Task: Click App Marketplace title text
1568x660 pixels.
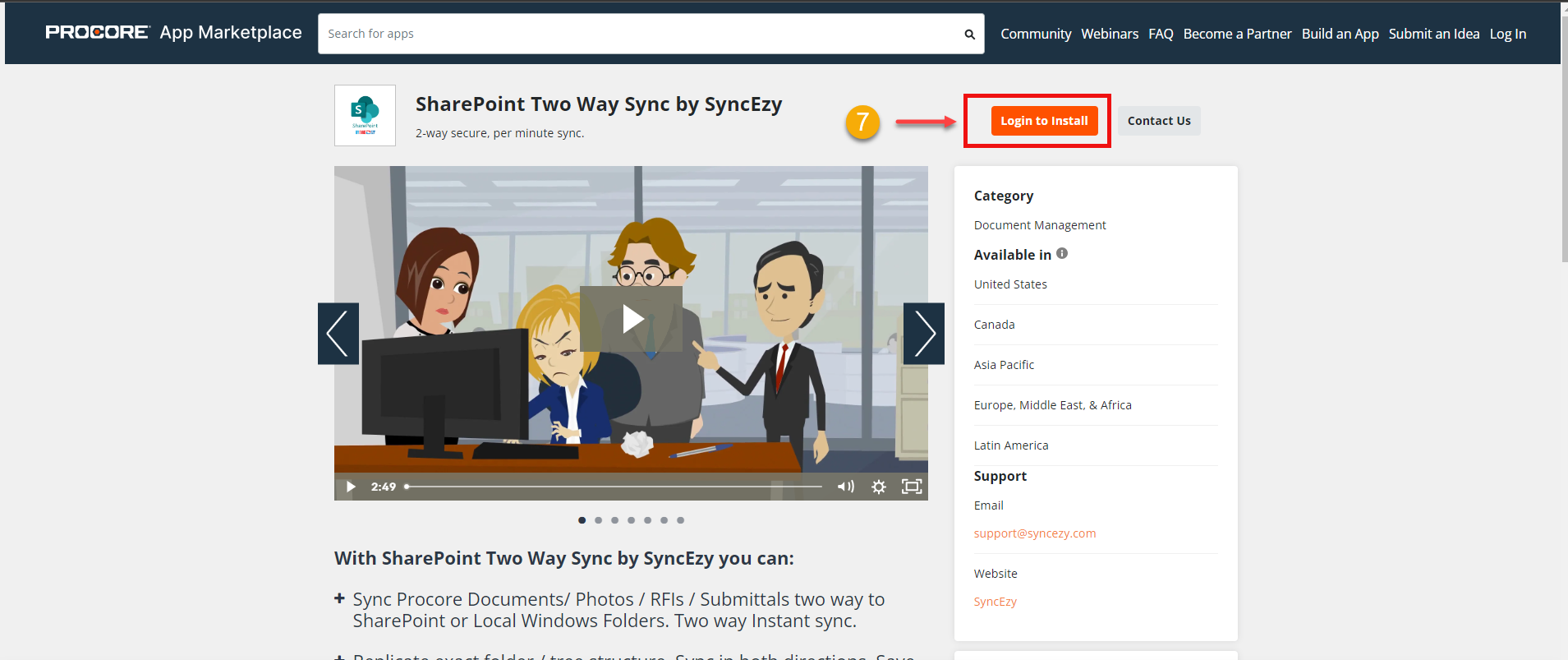Action: pos(231,33)
